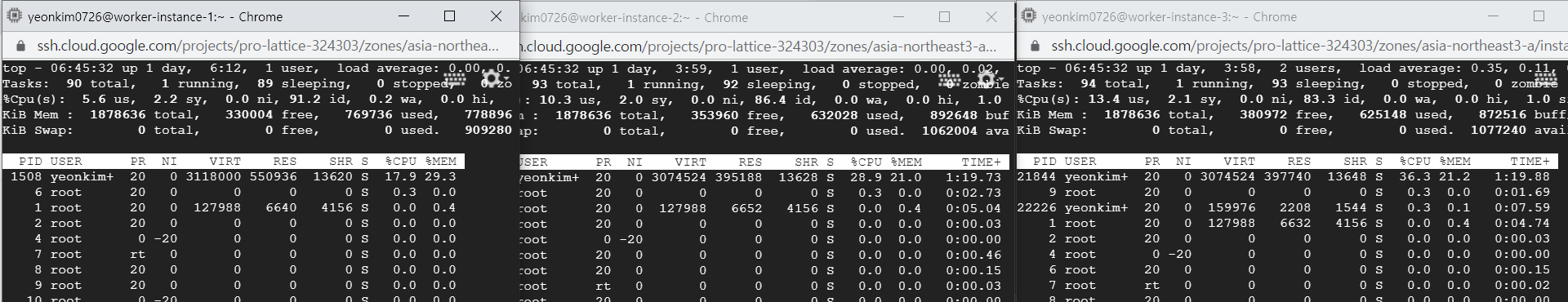Click %CPU value 28.9 in worker-instance-2

[866, 177]
